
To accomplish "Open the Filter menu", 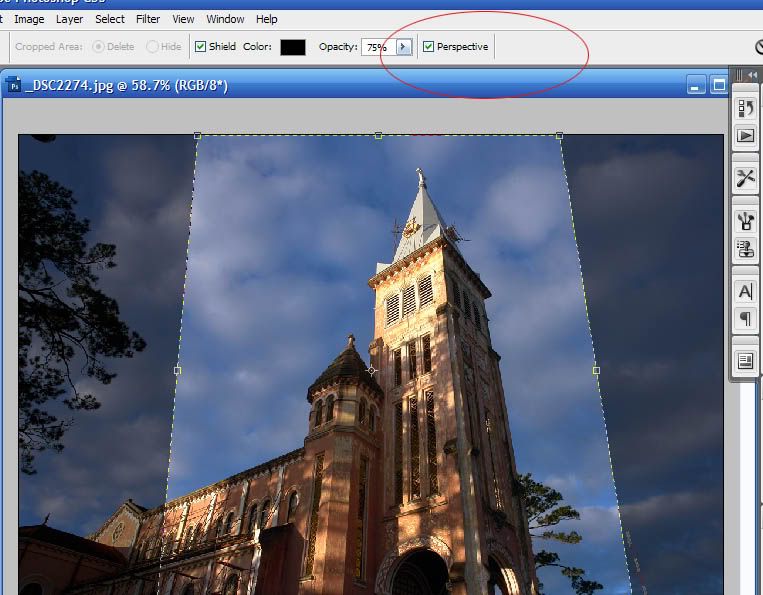I will (148, 19).
